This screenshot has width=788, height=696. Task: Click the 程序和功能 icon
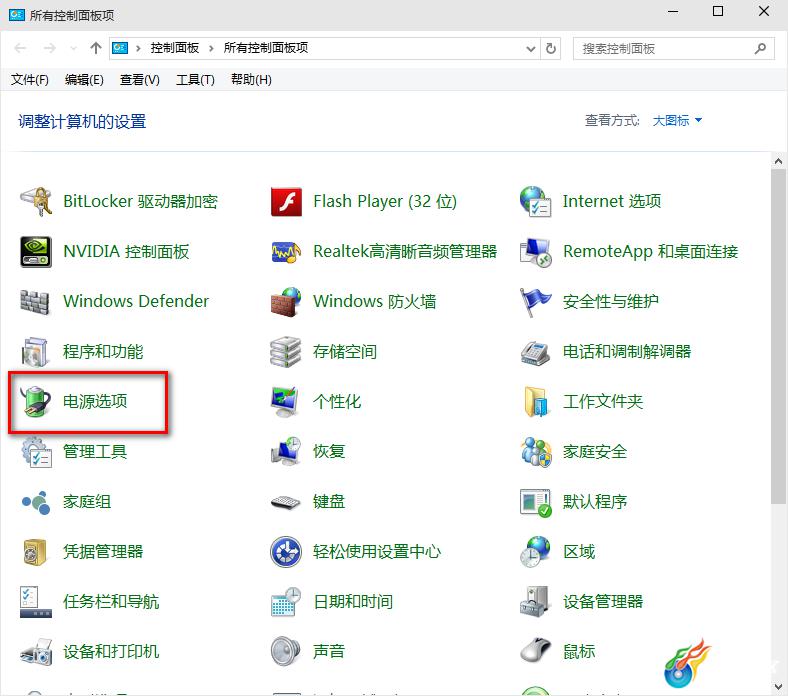pyautogui.click(x=36, y=352)
